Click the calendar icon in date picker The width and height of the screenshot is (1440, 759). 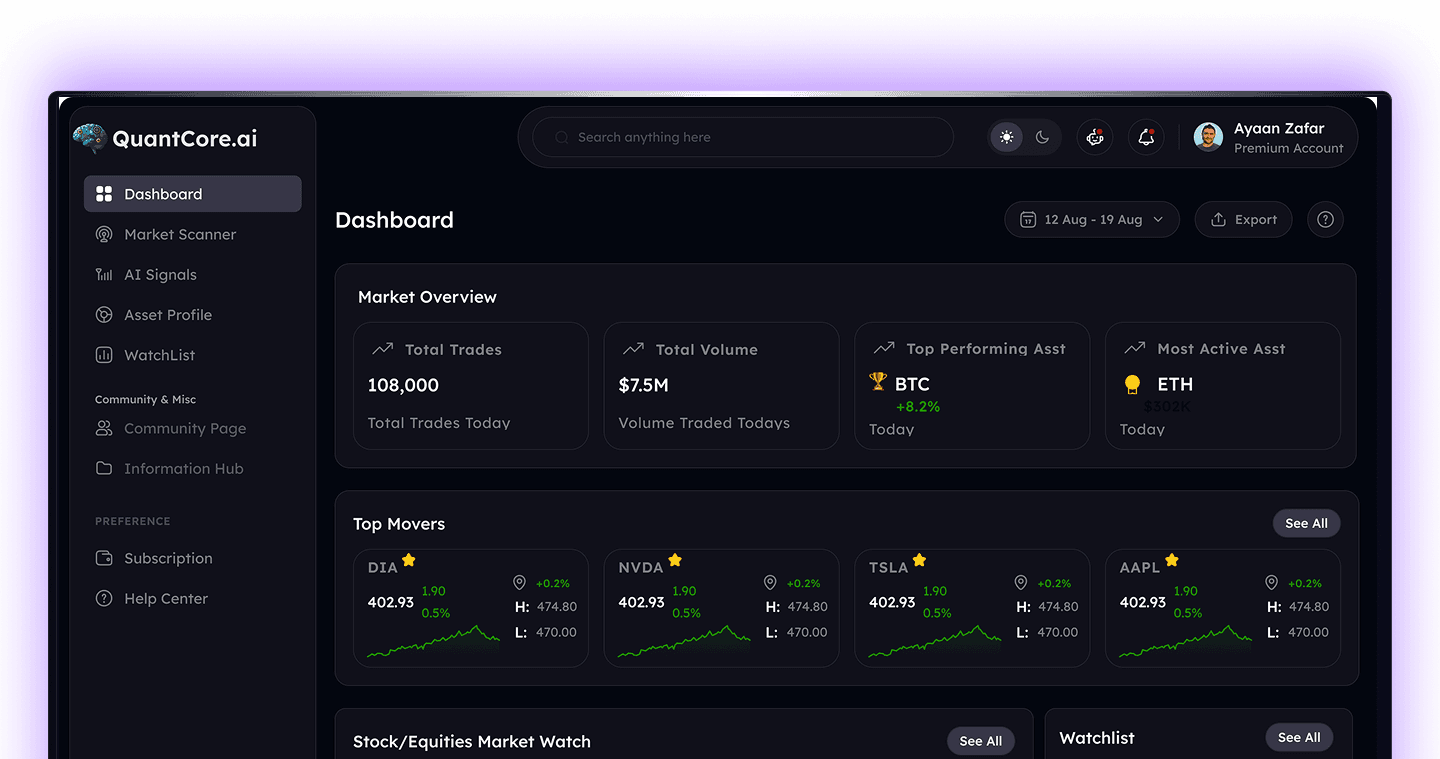(1027, 220)
